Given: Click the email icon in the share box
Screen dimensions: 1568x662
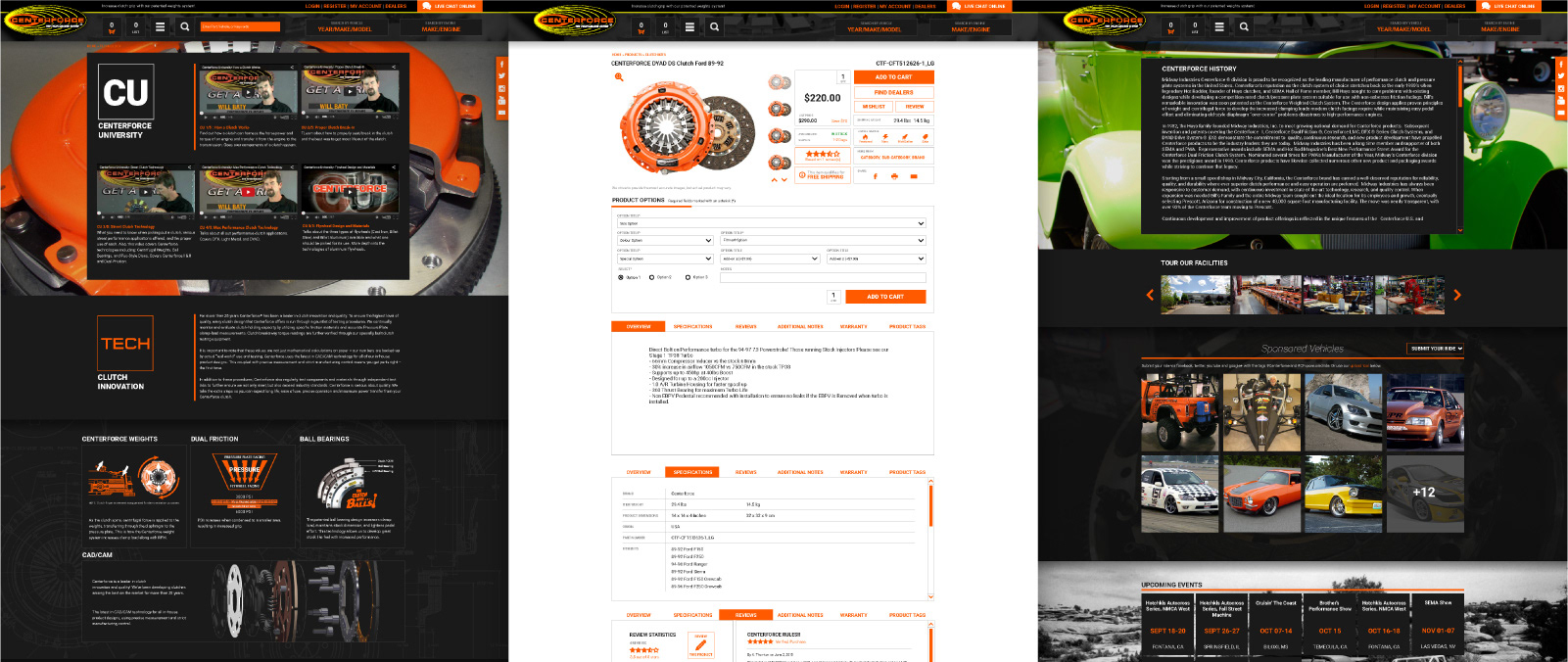Looking at the screenshot, I should [x=913, y=176].
